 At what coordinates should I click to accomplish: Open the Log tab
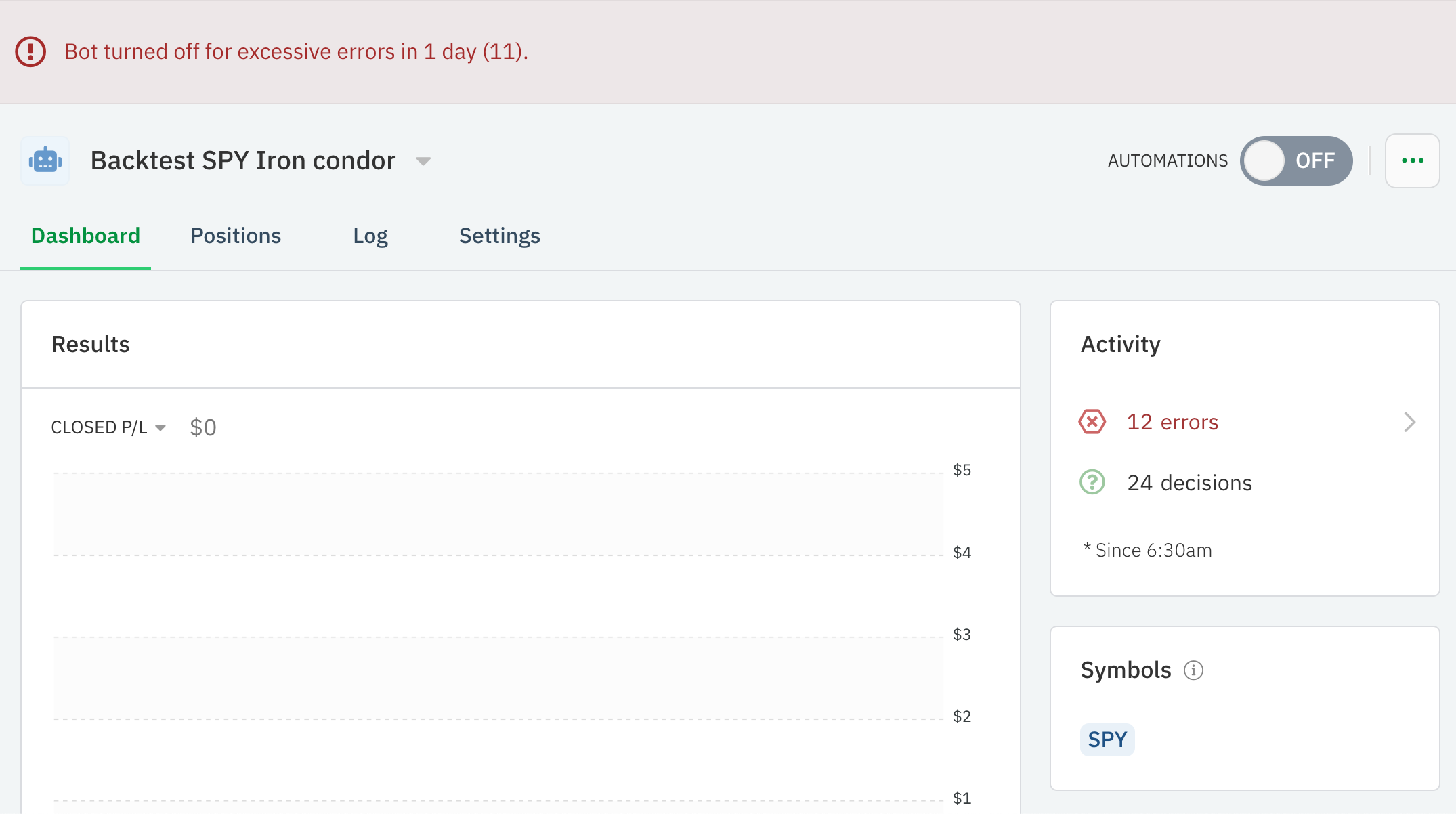370,236
